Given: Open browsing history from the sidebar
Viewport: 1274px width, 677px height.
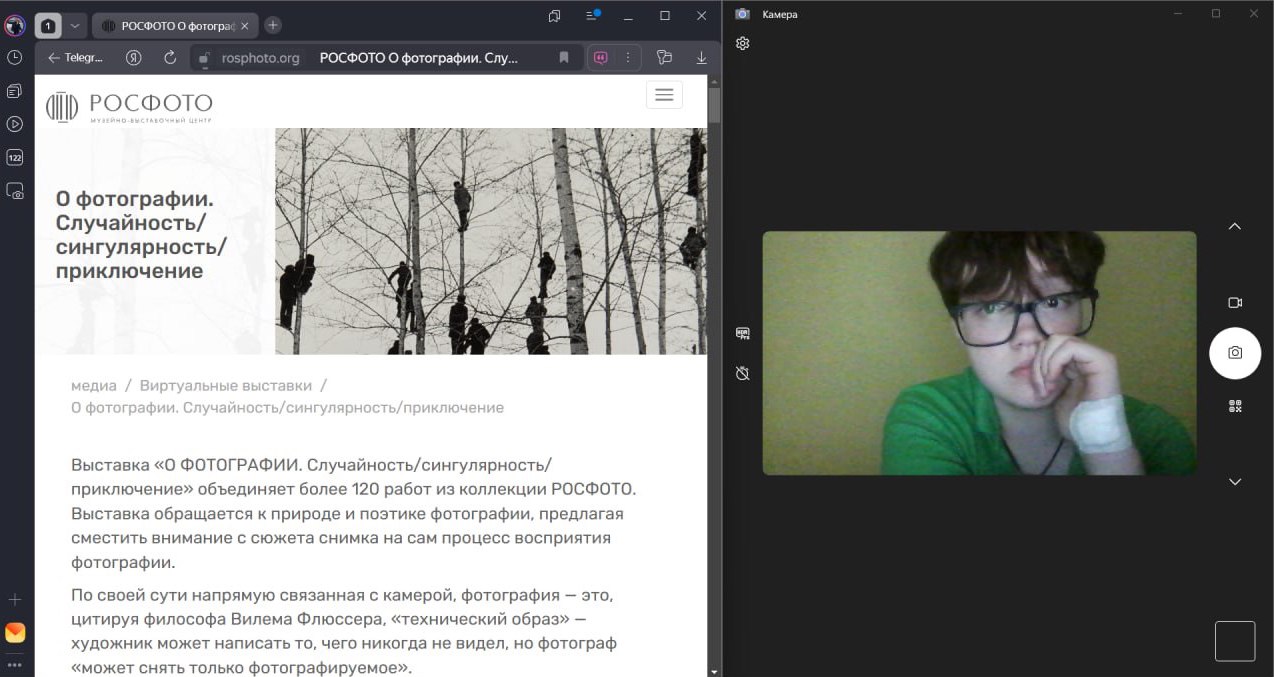Looking at the screenshot, I should pyautogui.click(x=15, y=58).
